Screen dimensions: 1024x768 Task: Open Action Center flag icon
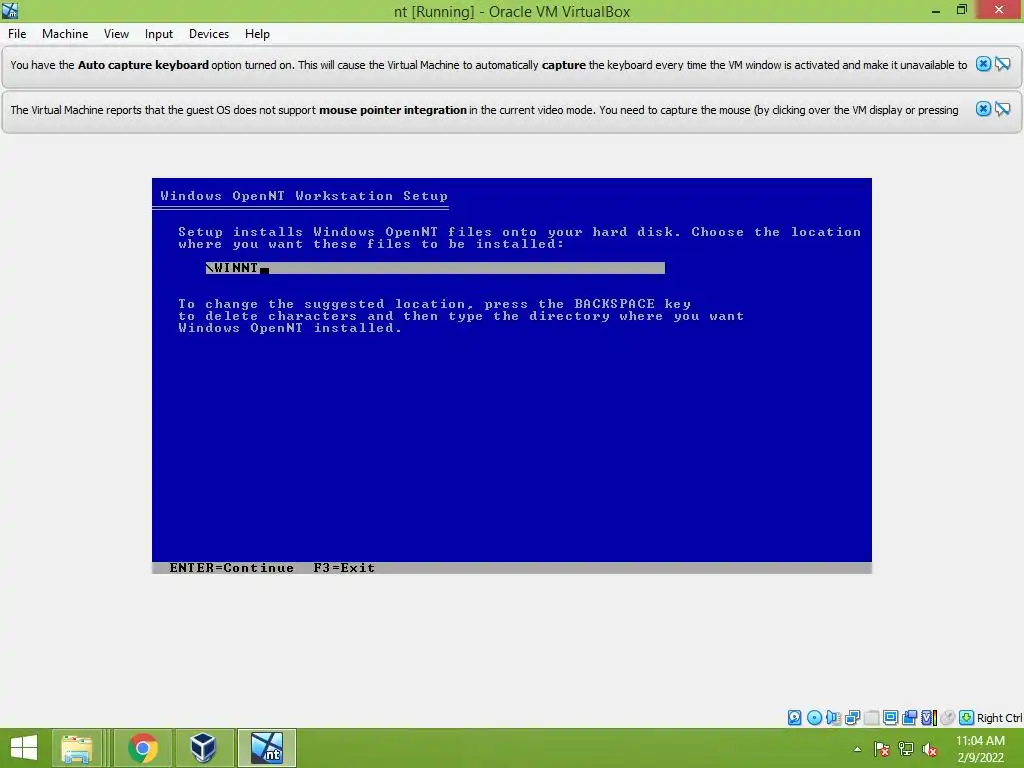882,749
